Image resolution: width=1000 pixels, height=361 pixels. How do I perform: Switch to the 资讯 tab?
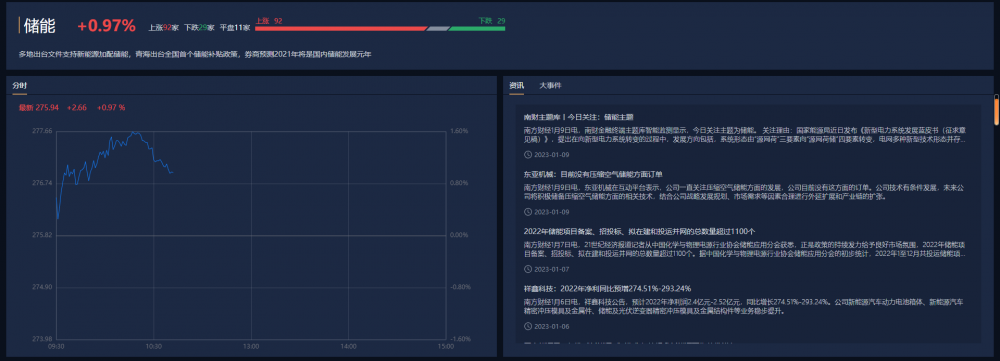pos(517,85)
